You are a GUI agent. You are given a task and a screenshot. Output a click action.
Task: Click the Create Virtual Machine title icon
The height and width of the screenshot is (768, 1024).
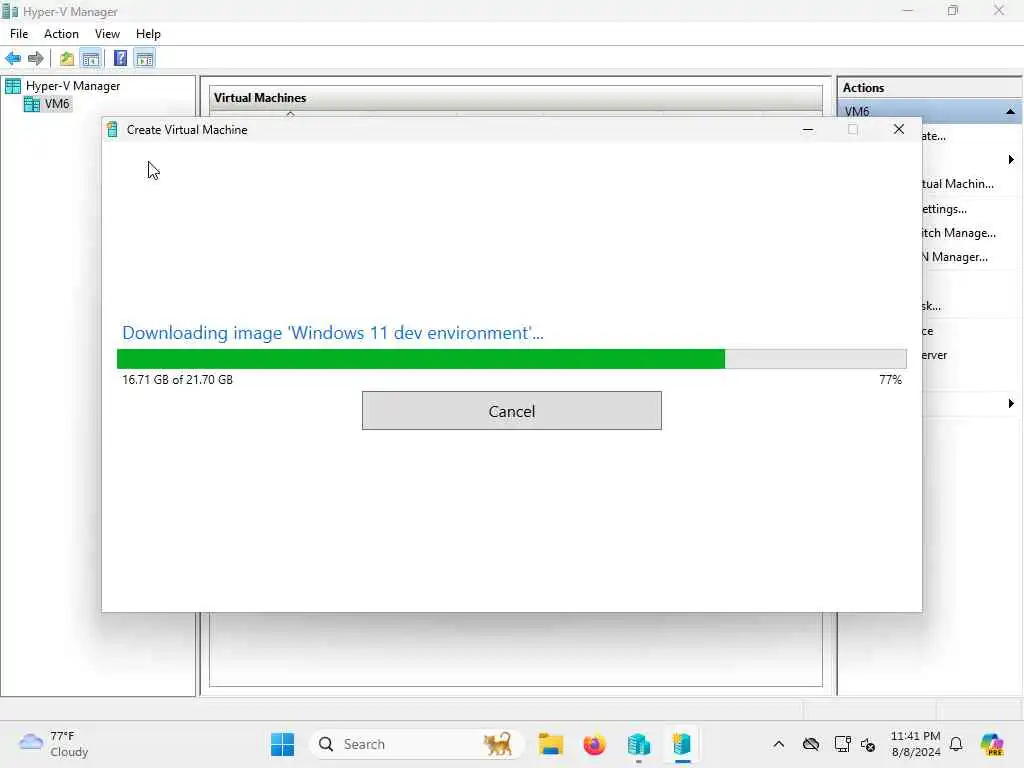pos(112,129)
